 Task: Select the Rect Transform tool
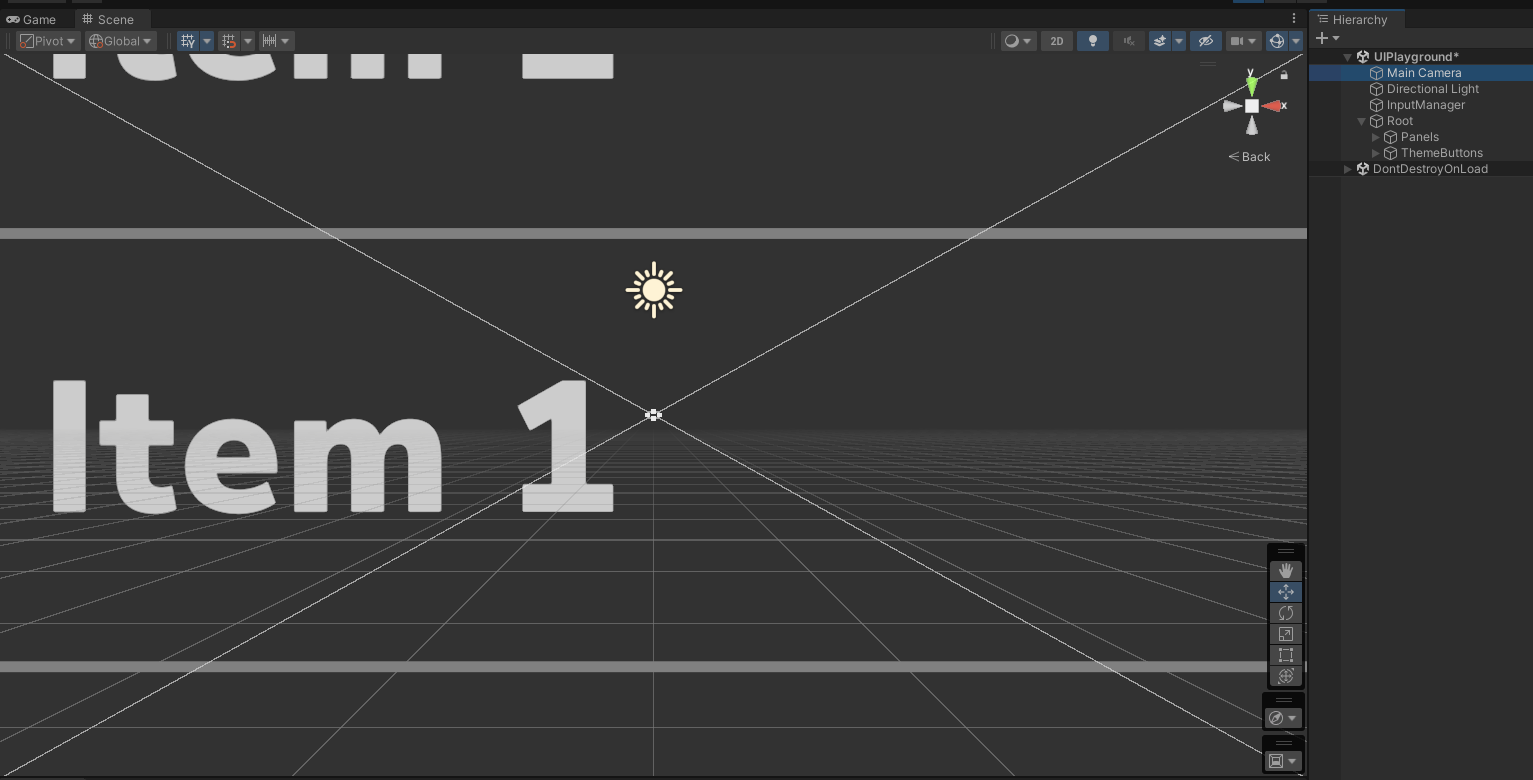click(x=1285, y=654)
